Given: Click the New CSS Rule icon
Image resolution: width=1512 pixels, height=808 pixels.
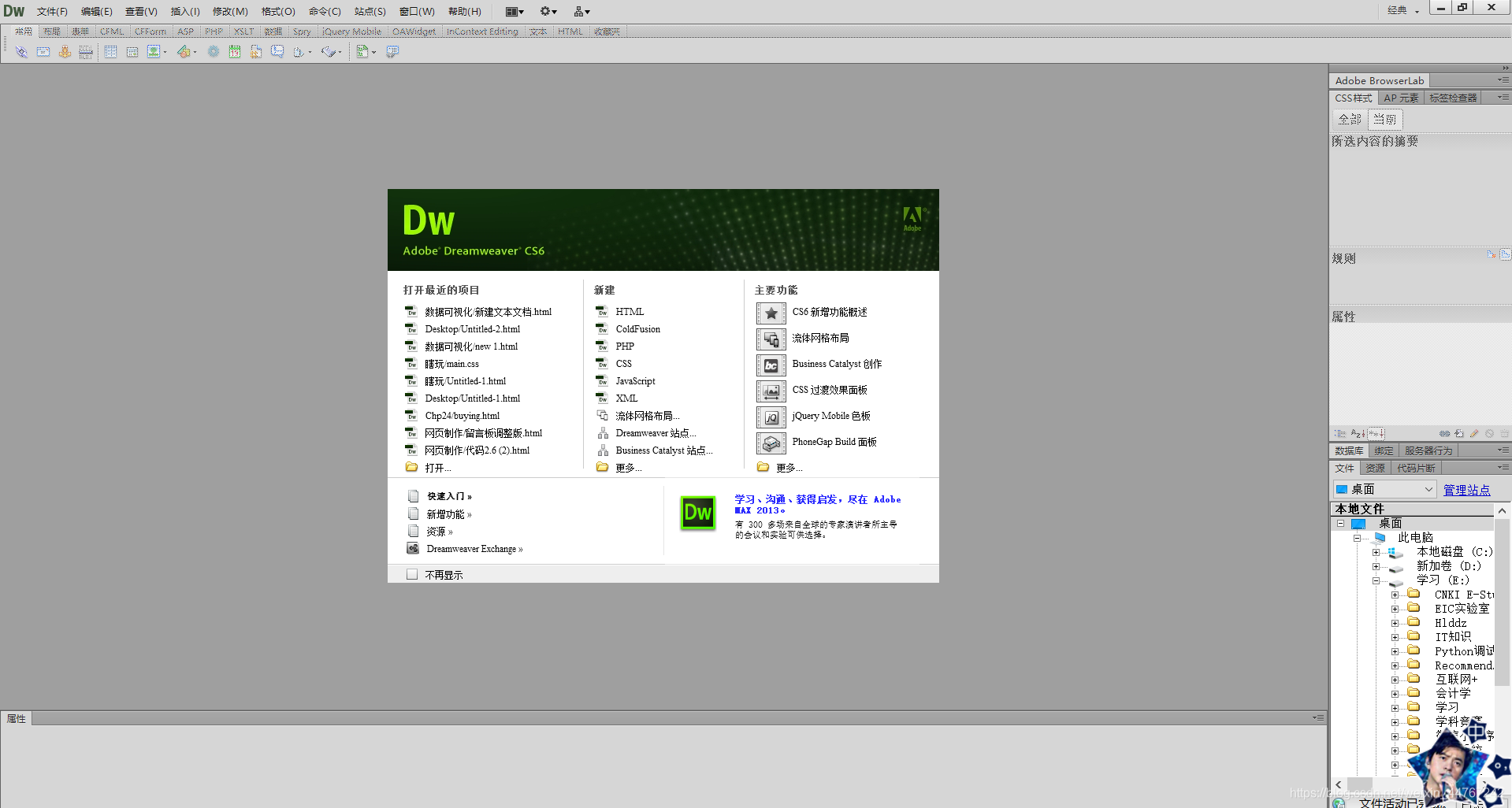Looking at the screenshot, I should 1459,434.
